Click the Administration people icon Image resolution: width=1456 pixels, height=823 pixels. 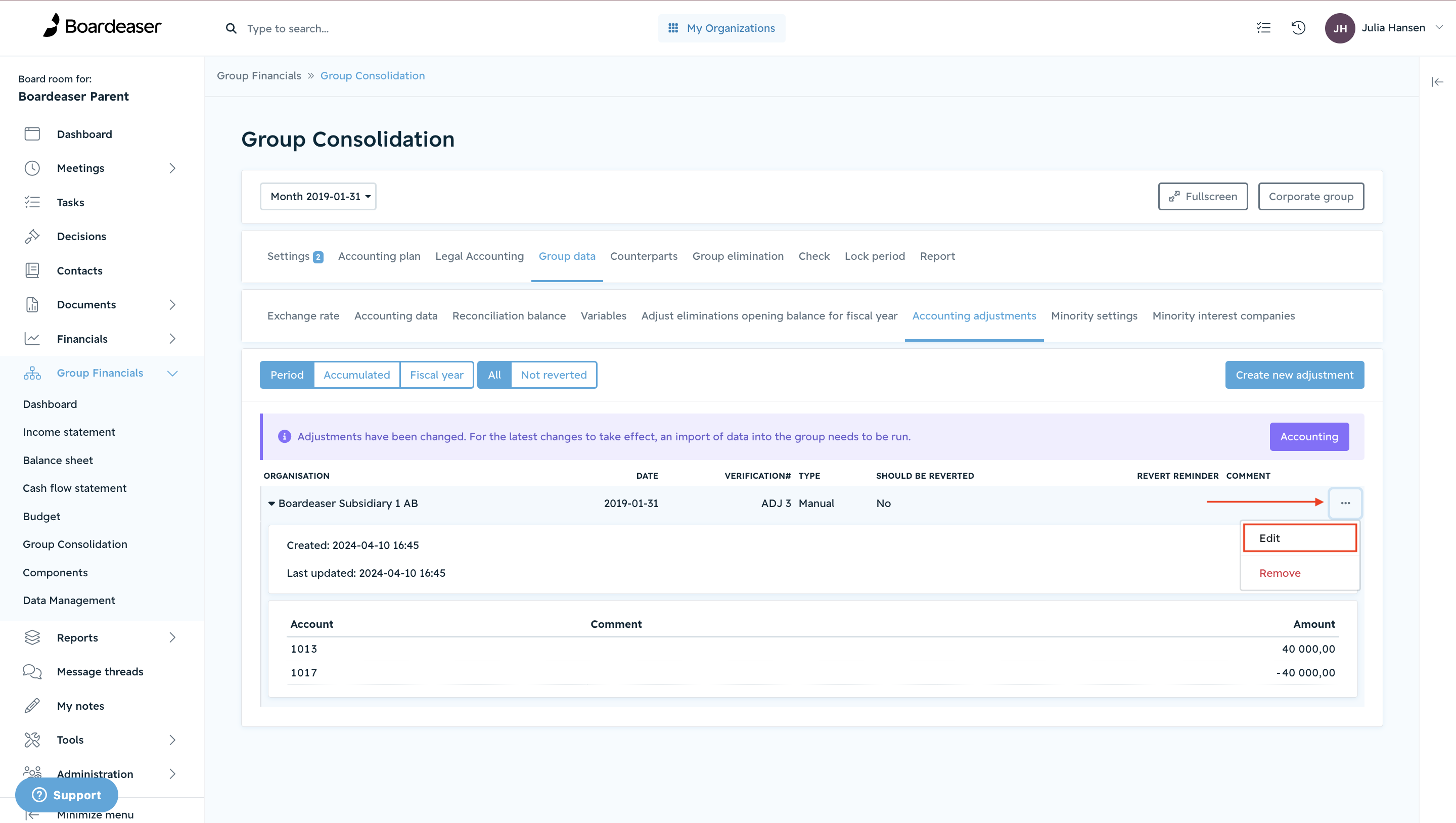(x=32, y=772)
